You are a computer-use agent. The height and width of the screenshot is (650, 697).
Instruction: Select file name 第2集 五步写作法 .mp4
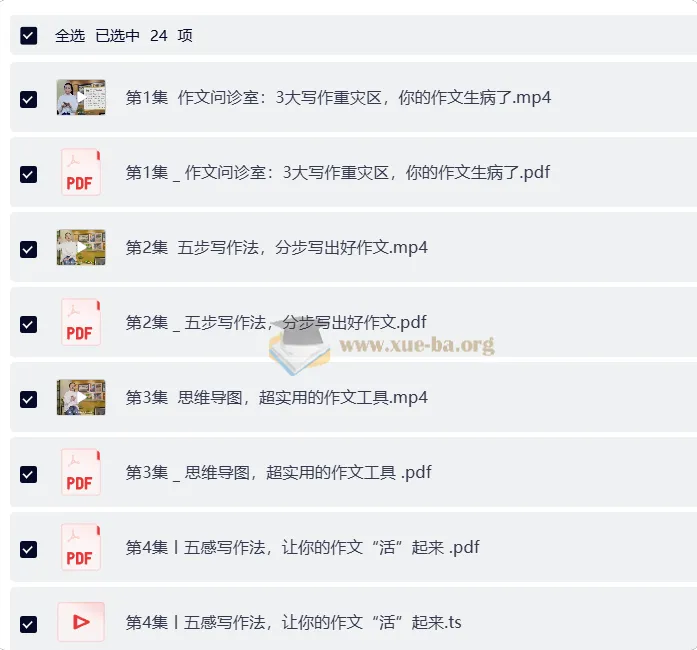pyautogui.click(x=276, y=248)
